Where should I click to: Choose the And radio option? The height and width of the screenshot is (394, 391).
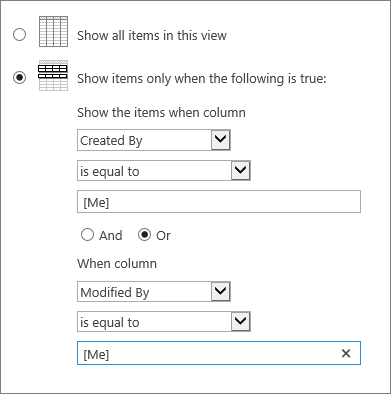87,235
